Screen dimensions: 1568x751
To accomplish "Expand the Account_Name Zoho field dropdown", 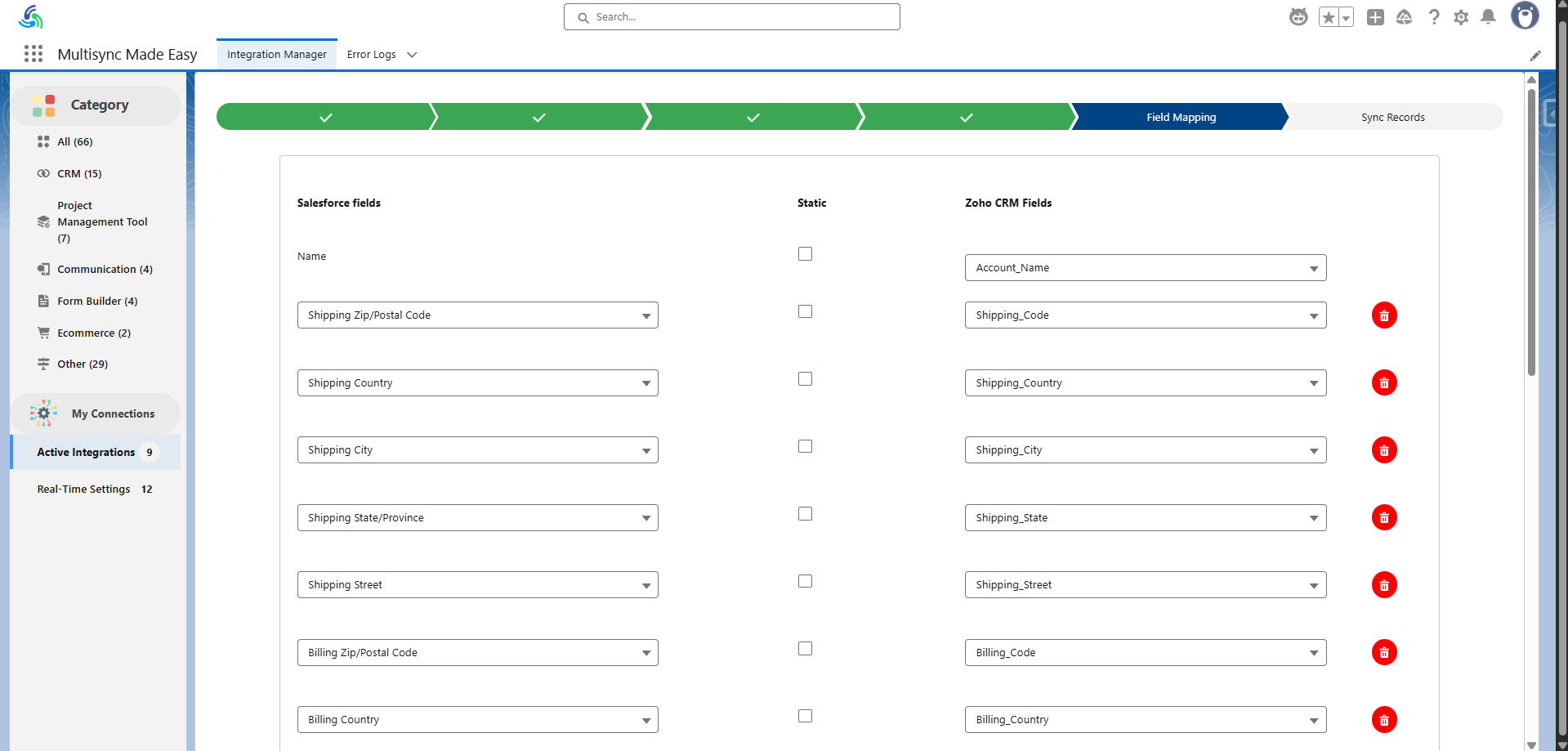I will (x=1145, y=268).
